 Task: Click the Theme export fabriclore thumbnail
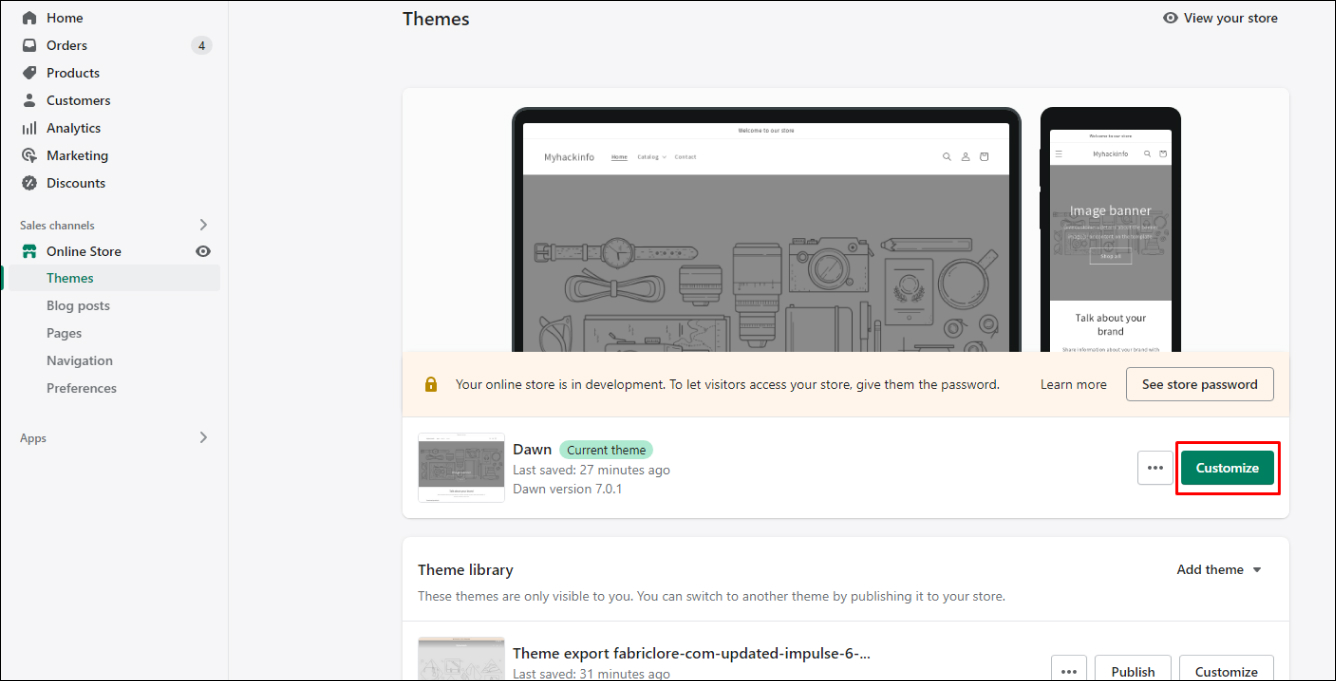461,658
